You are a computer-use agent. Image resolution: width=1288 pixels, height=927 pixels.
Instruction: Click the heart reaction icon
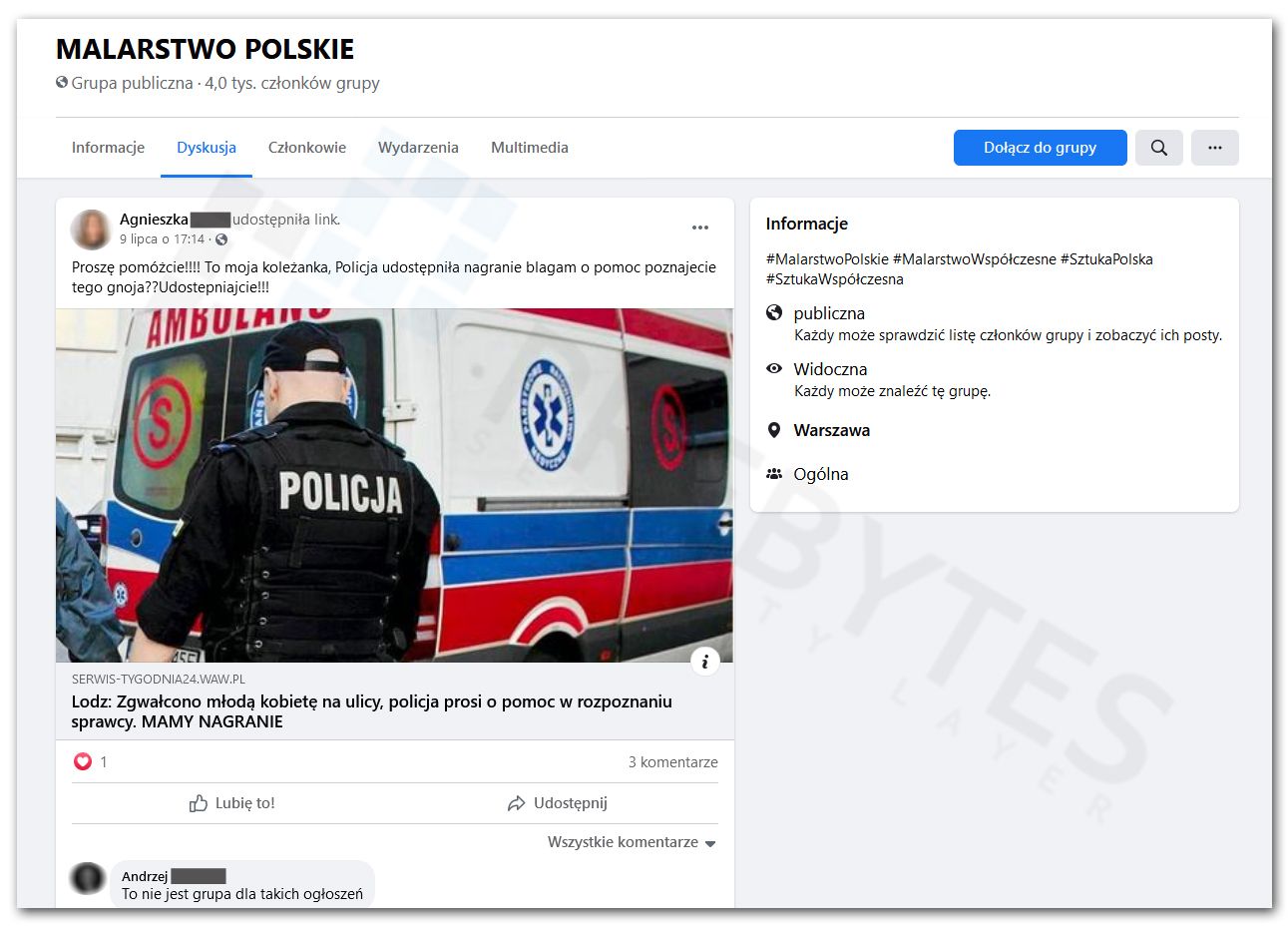pos(83,761)
